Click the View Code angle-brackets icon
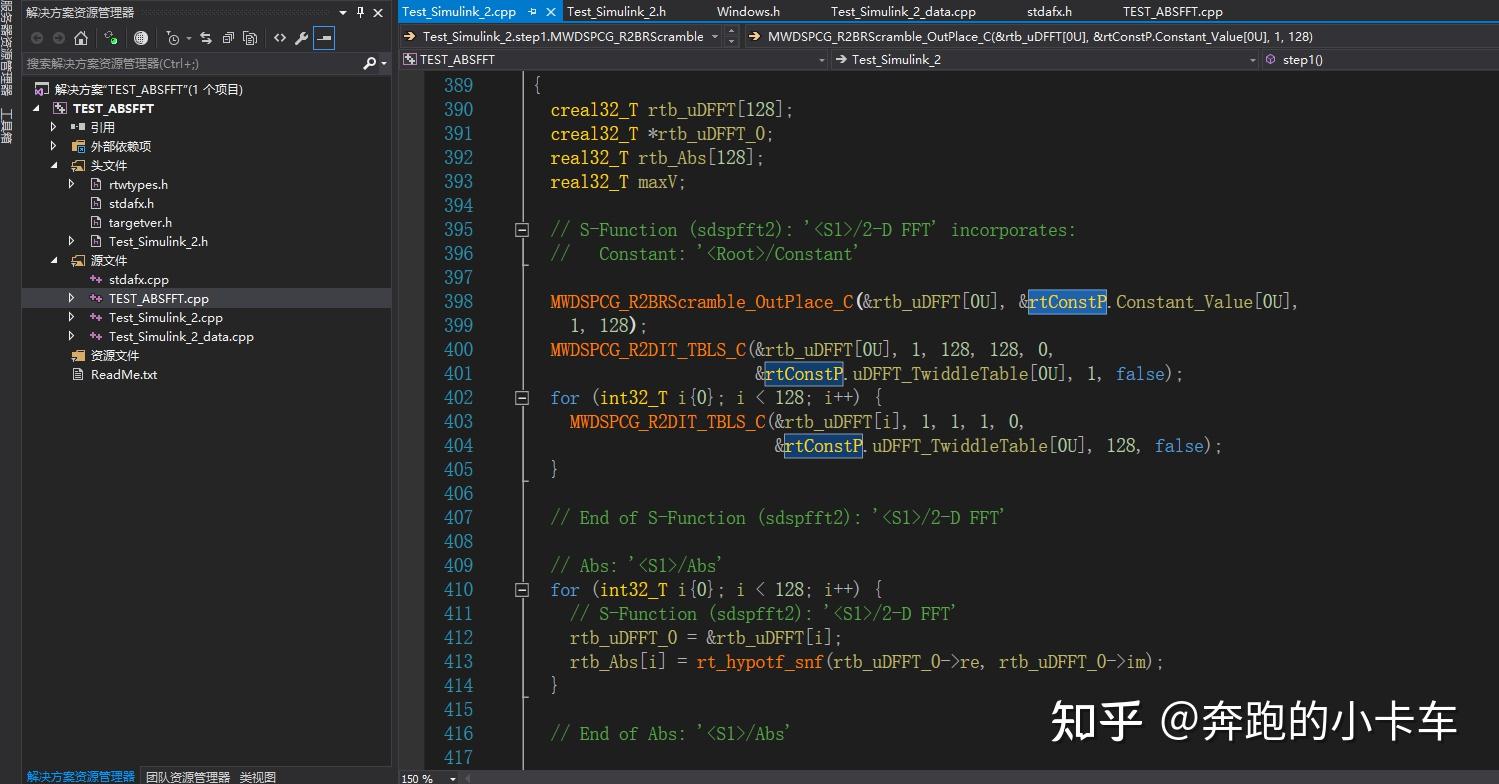 coord(280,37)
